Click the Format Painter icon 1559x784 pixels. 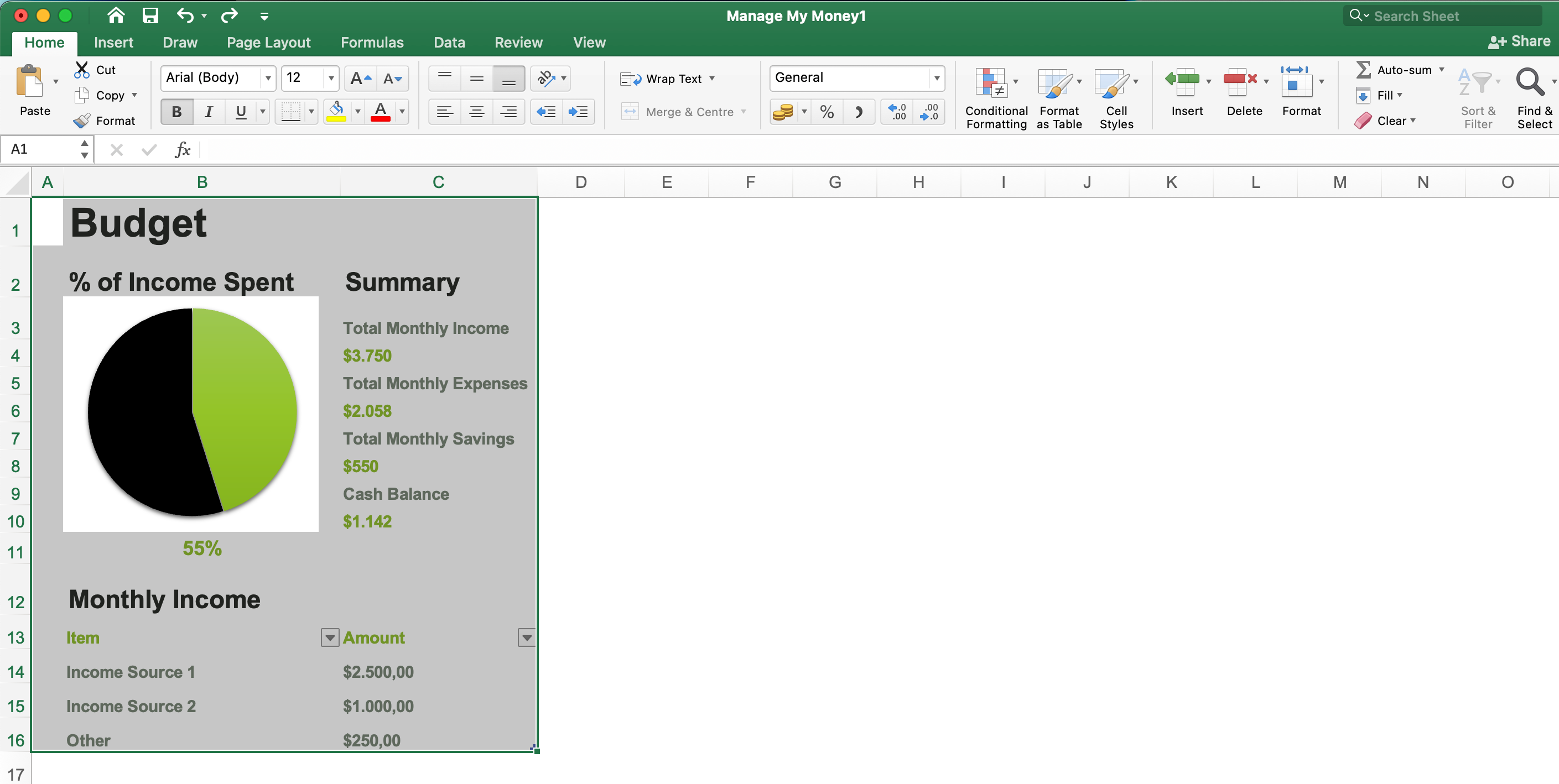[82, 120]
